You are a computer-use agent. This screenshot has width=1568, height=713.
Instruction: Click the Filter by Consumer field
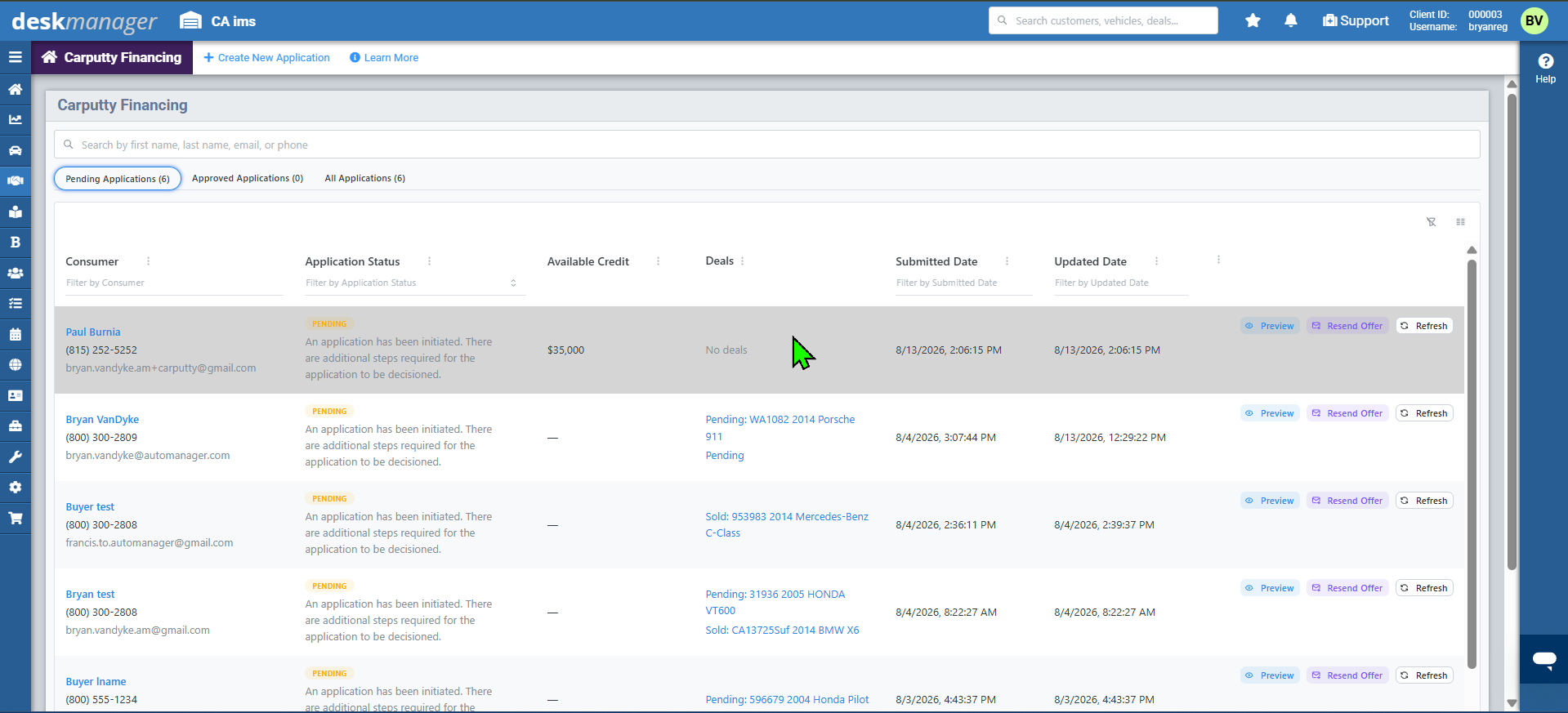174,283
